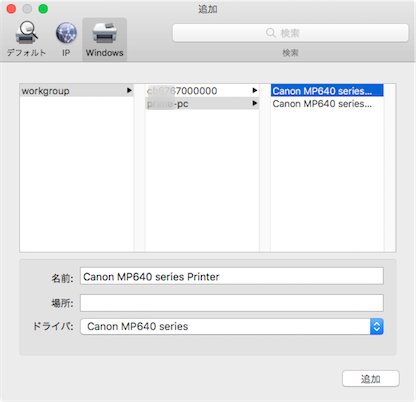Expand the workgroup arrow
Viewport: 416px width, 402px height.
tap(129, 90)
